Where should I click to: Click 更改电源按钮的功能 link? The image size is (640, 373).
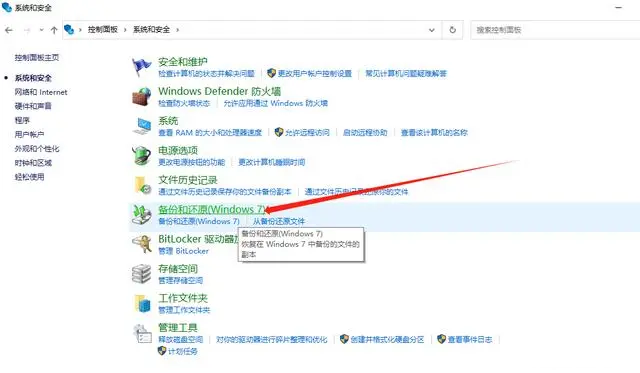(x=191, y=162)
